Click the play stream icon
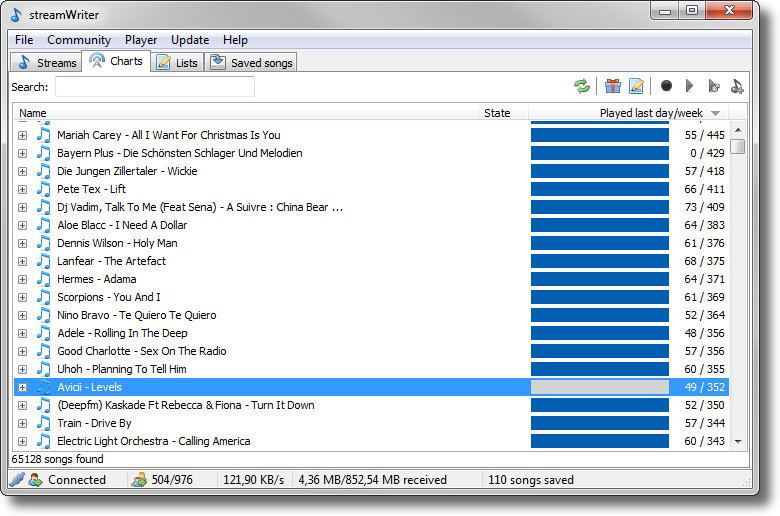Image resolution: width=780 pixels, height=516 pixels. pyautogui.click(x=689, y=87)
